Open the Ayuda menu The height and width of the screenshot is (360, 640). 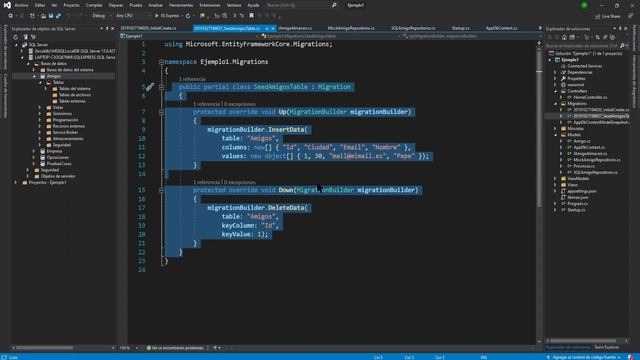coord(253,5)
